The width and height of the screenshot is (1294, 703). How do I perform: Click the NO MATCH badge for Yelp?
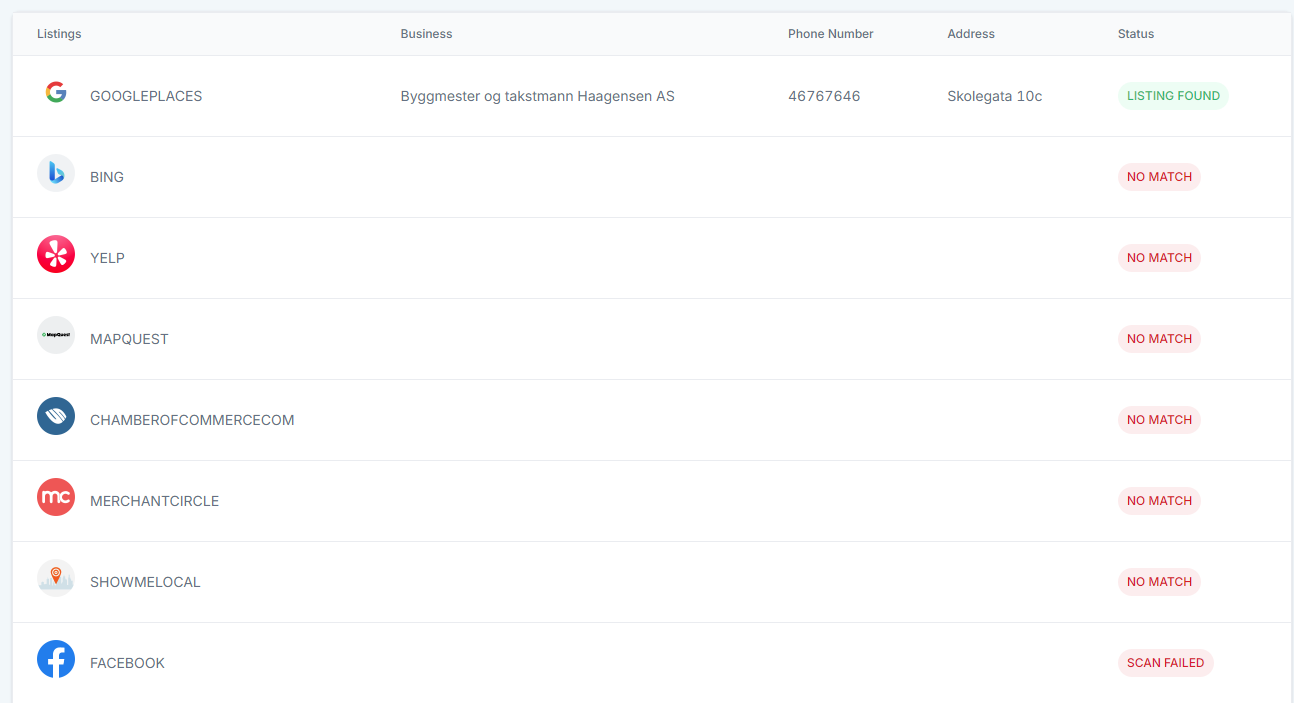pyautogui.click(x=1159, y=258)
